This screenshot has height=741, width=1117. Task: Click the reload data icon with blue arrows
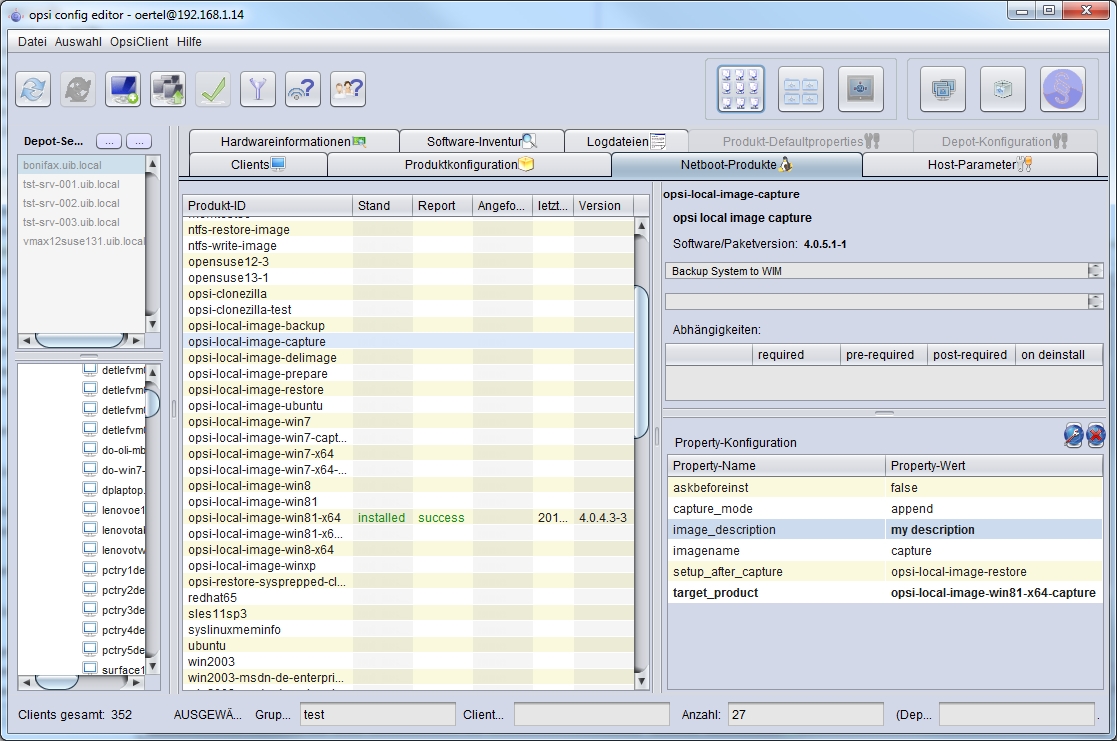click(x=33, y=89)
